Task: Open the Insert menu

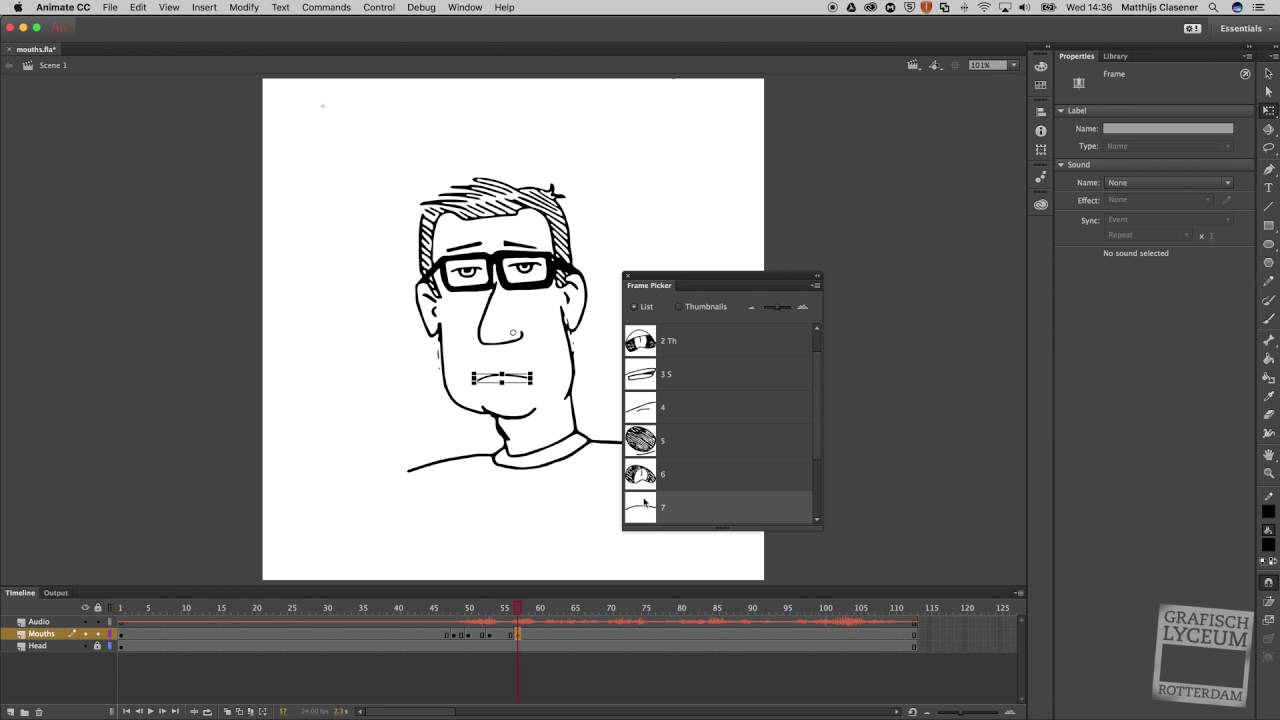Action: (204, 7)
